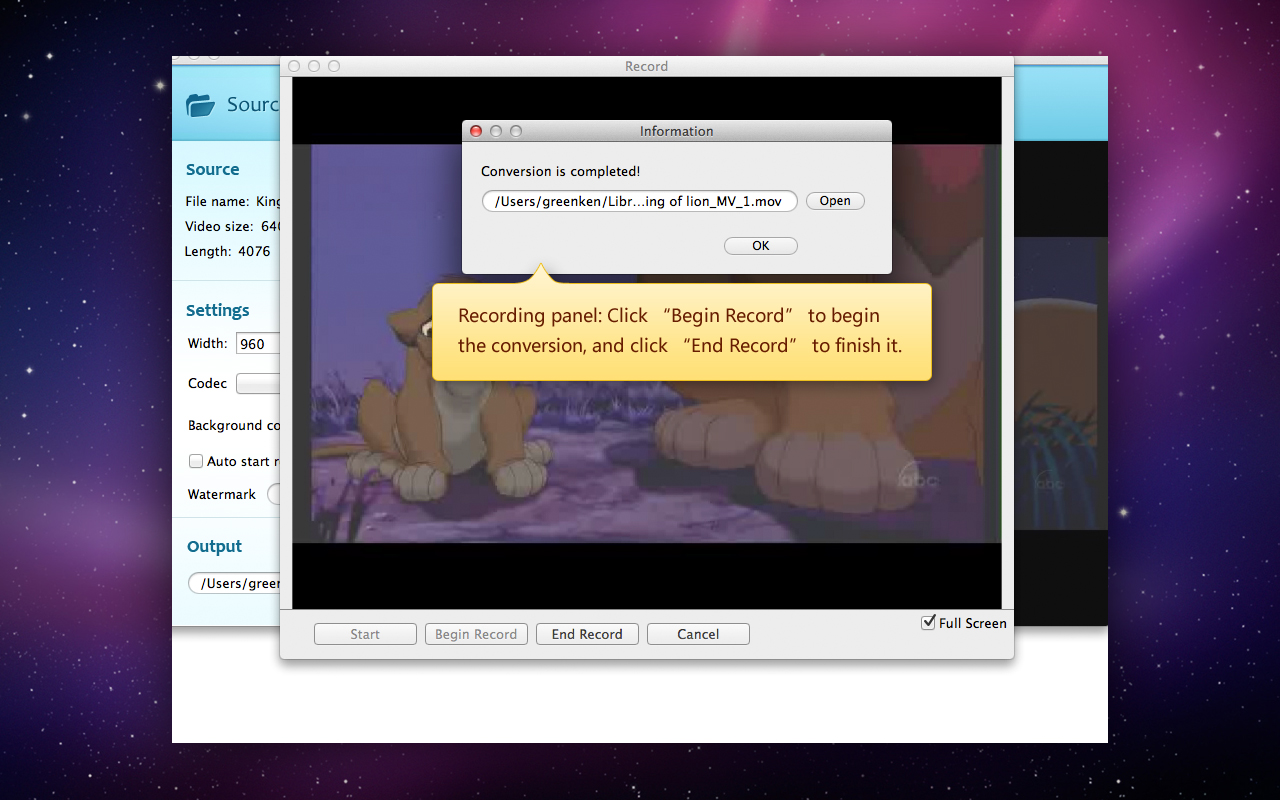Click the Output path field
1280x800 pixels.
tap(236, 583)
